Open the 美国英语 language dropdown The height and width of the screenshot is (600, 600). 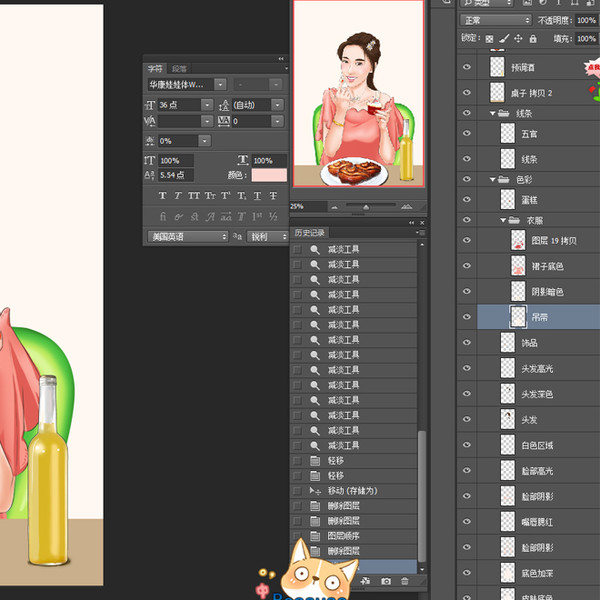(188, 237)
